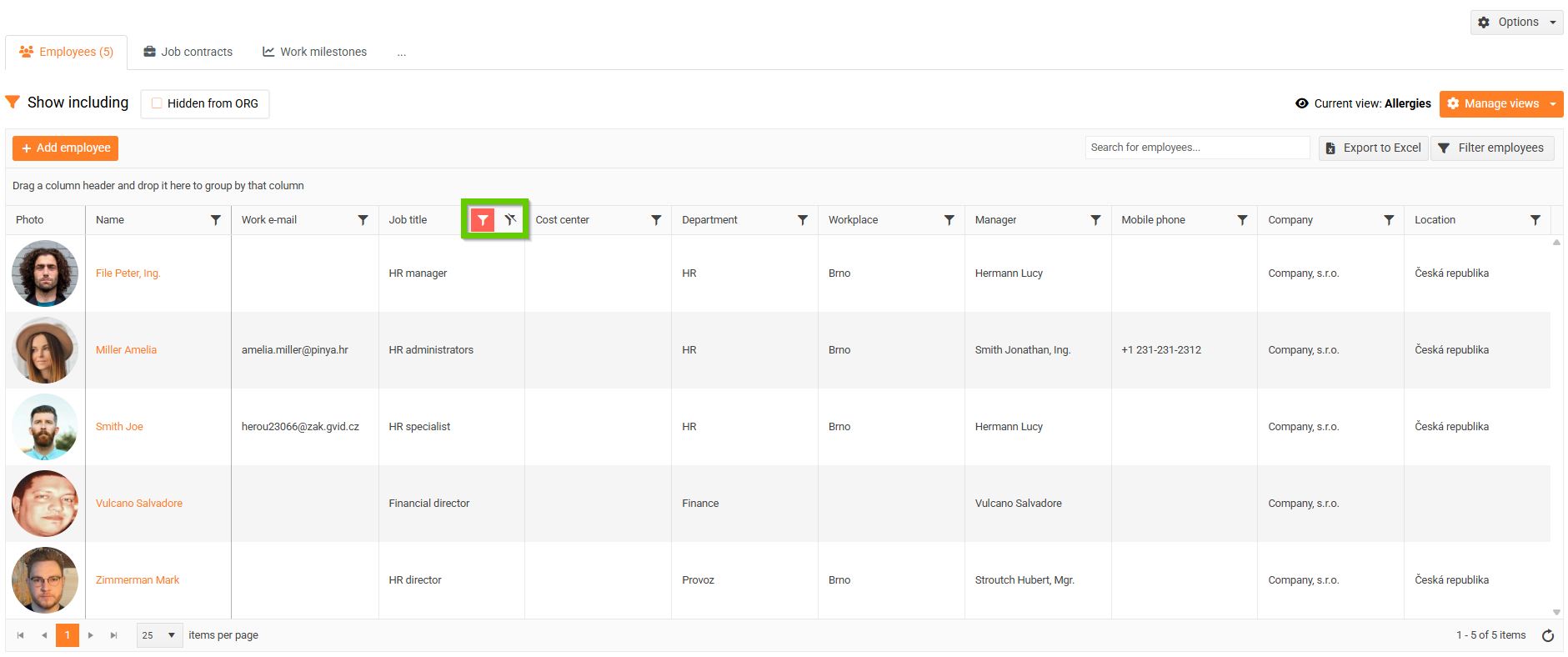The height and width of the screenshot is (657, 1568).
Task: Open the Work e-mail column filter
Action: pyautogui.click(x=363, y=220)
